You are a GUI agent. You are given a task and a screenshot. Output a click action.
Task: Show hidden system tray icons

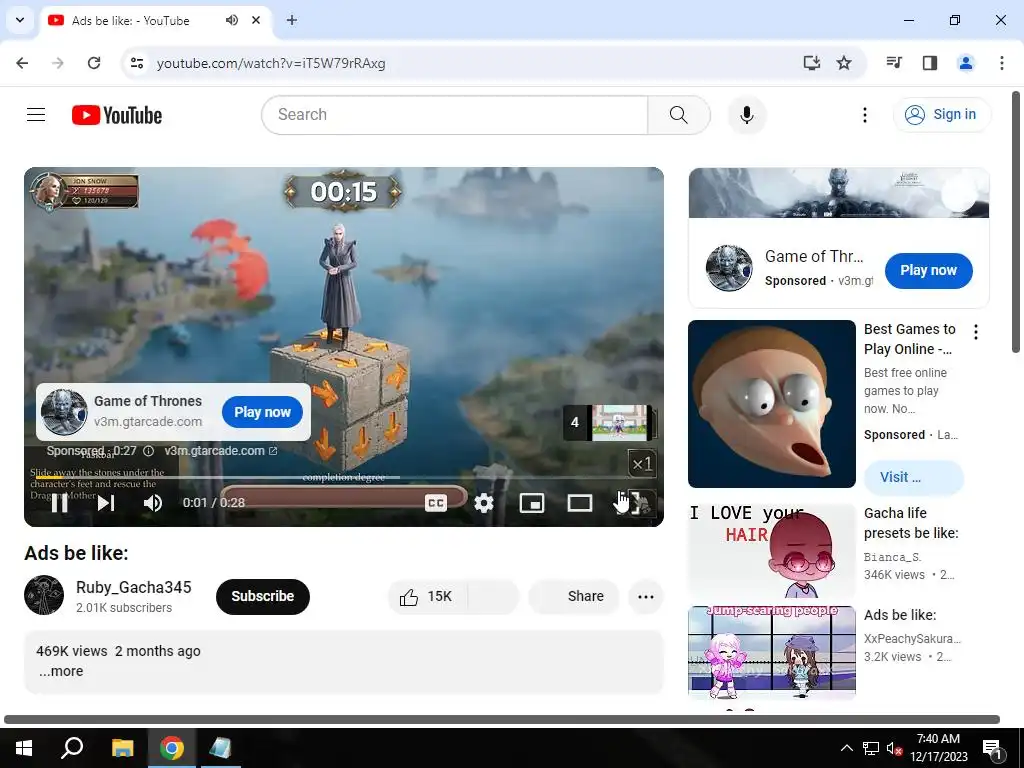click(846, 748)
